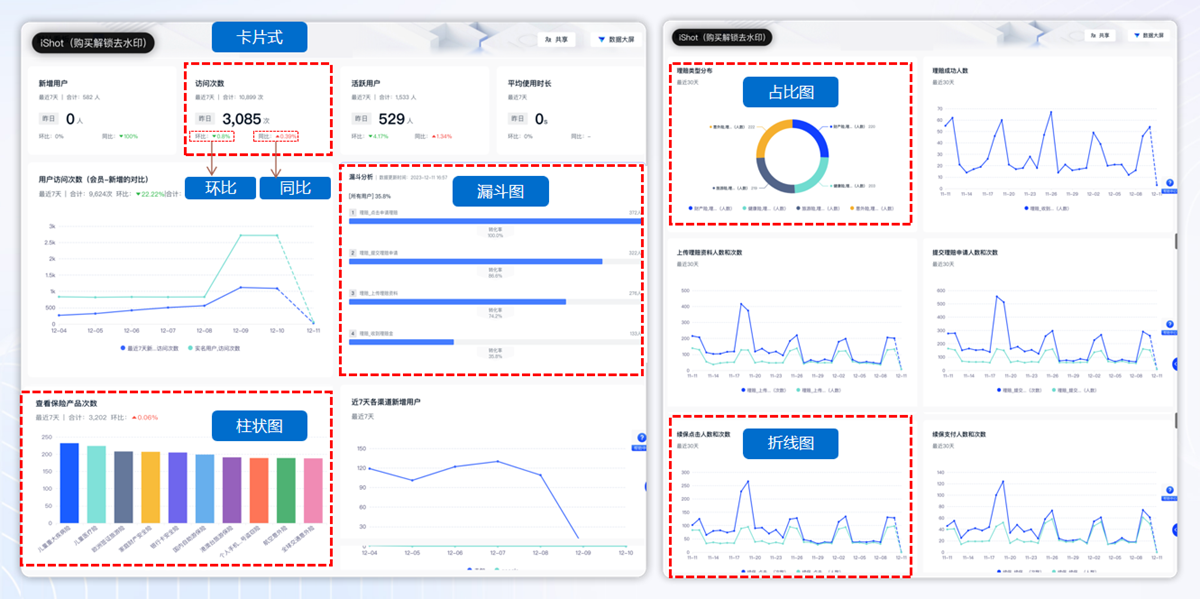Expand funnel step 1 in 漏斗分析
1200x599 pixels.
353,212
